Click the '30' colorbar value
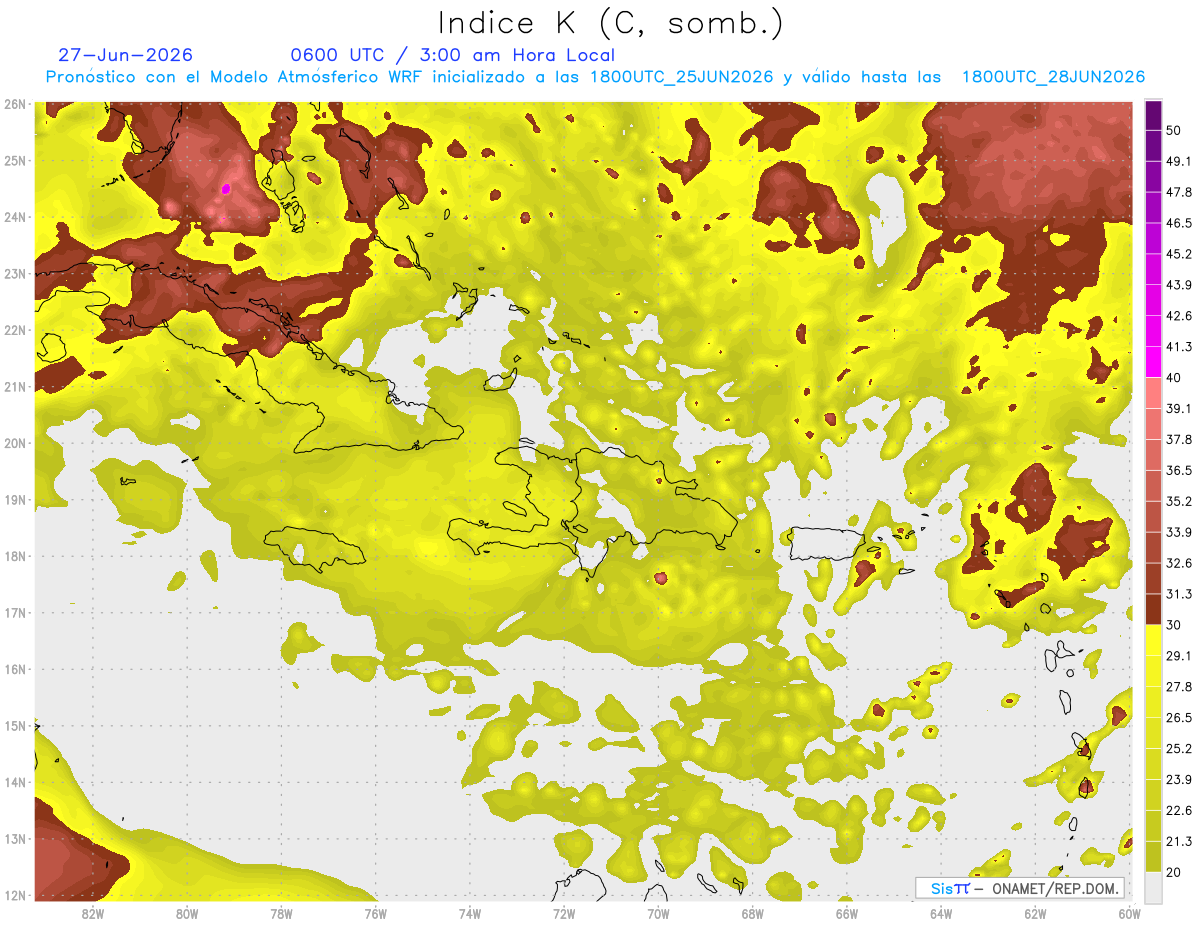This screenshot has height=927, width=1200. pyautogui.click(x=1174, y=625)
